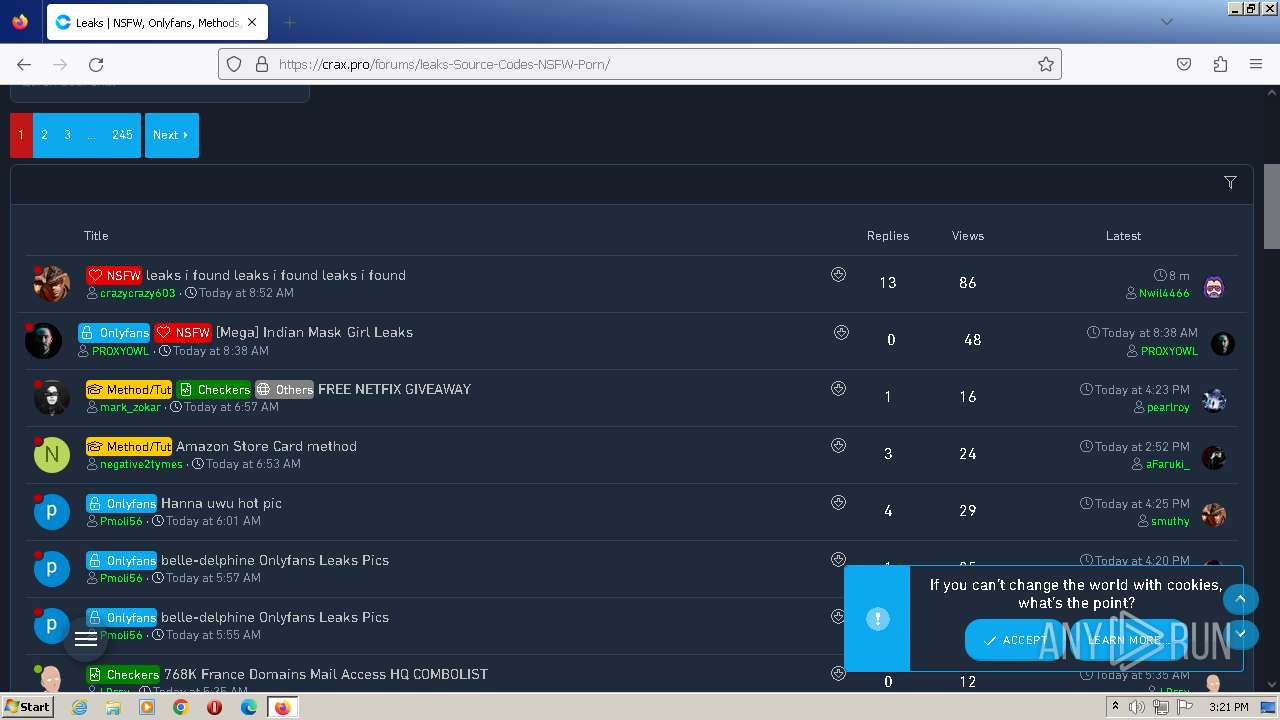Viewport: 1280px width, 720px height.
Task: Open tracking protection shield icon
Action: tap(234, 64)
